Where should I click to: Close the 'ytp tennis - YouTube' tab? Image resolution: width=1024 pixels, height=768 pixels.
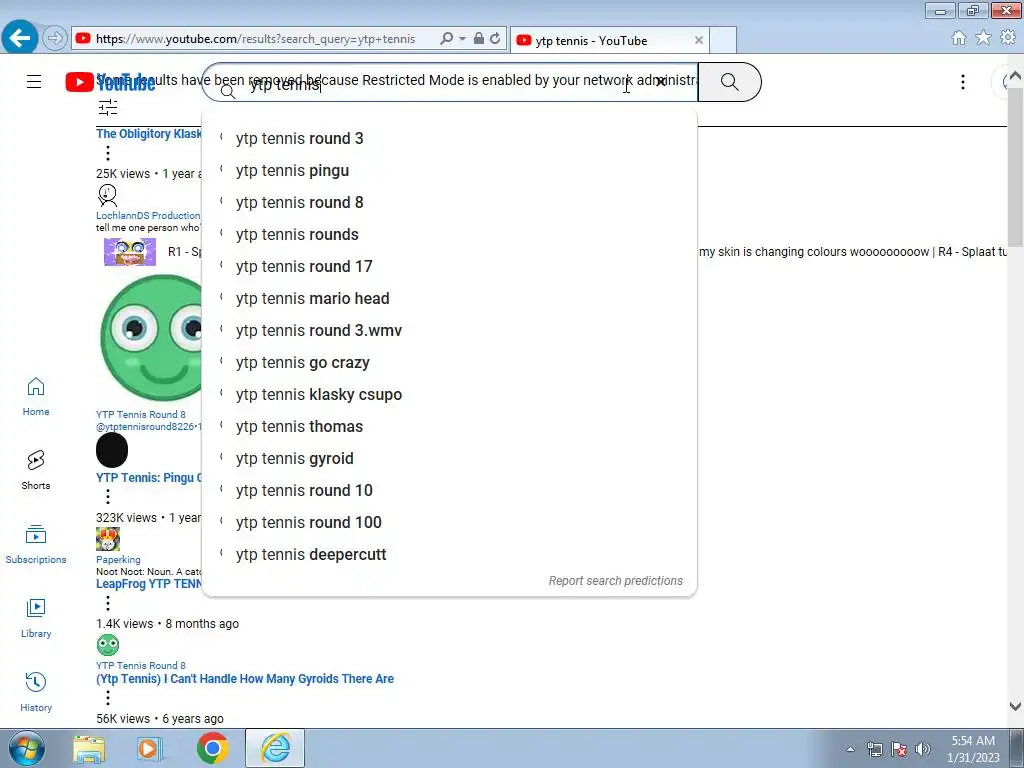coord(699,40)
